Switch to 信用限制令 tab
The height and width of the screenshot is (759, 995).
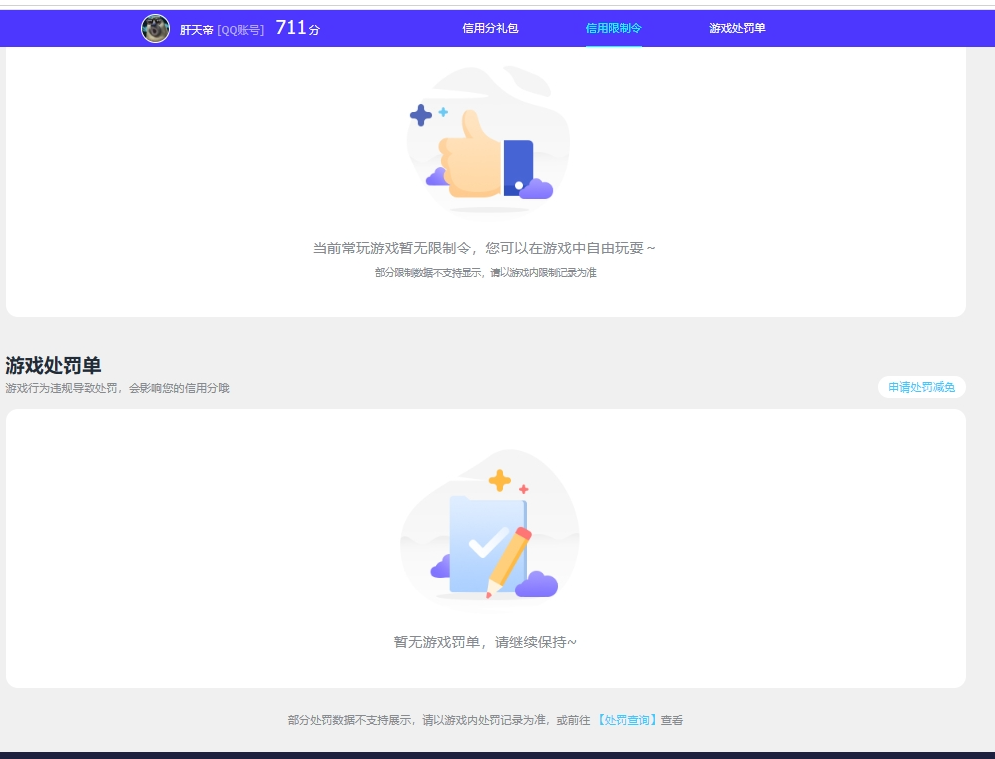pyautogui.click(x=613, y=29)
